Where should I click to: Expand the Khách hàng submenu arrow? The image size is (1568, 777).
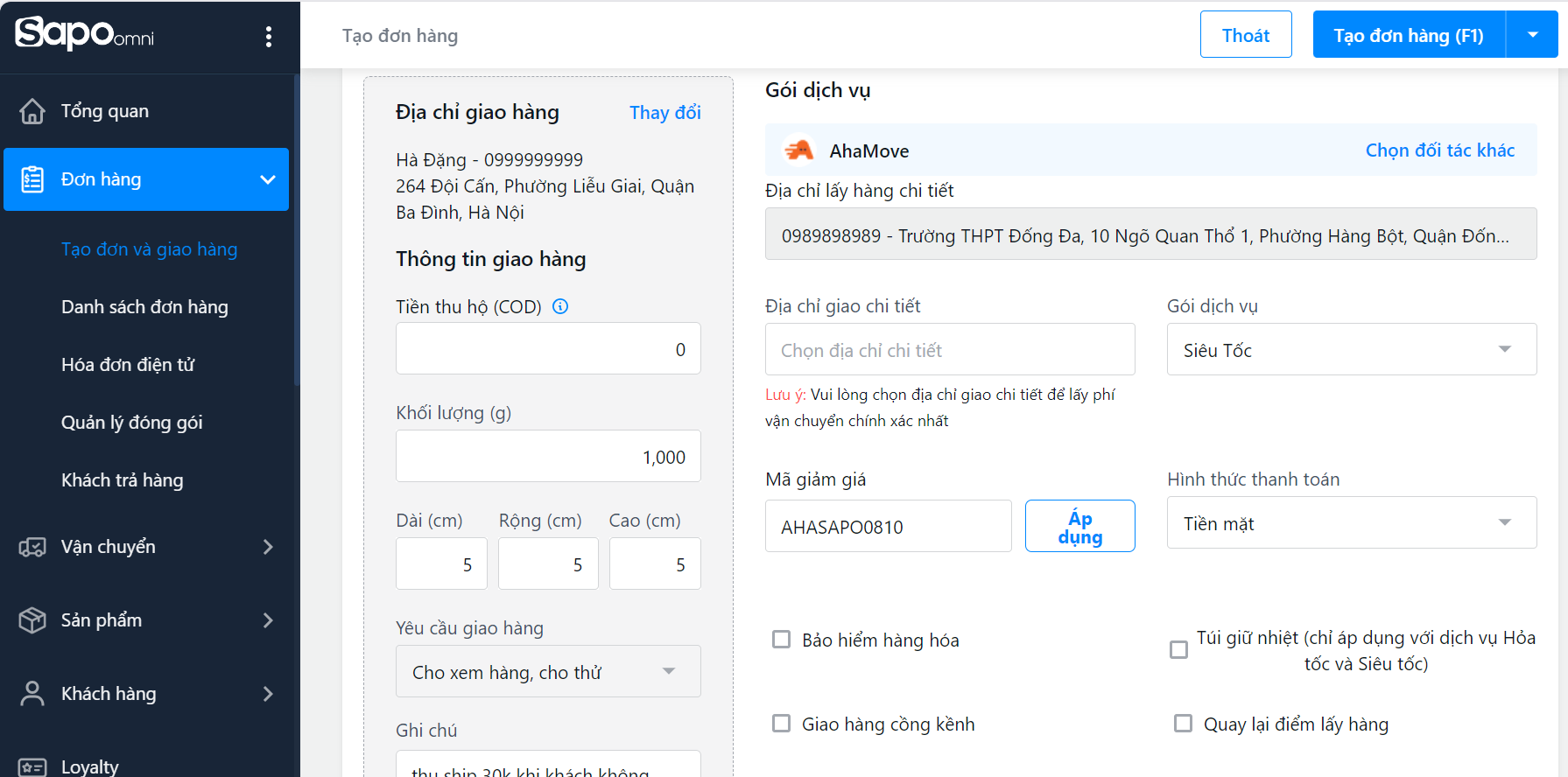click(268, 694)
